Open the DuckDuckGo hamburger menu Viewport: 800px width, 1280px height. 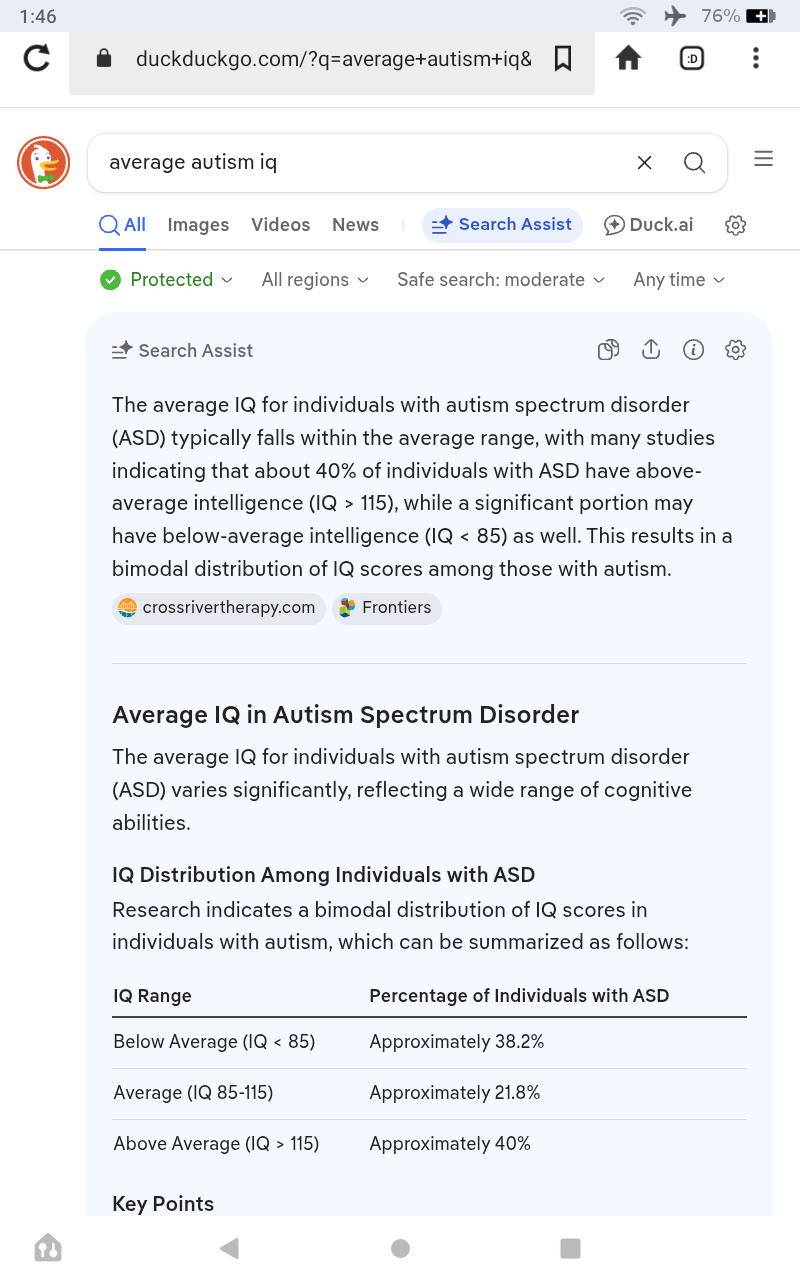[764, 159]
